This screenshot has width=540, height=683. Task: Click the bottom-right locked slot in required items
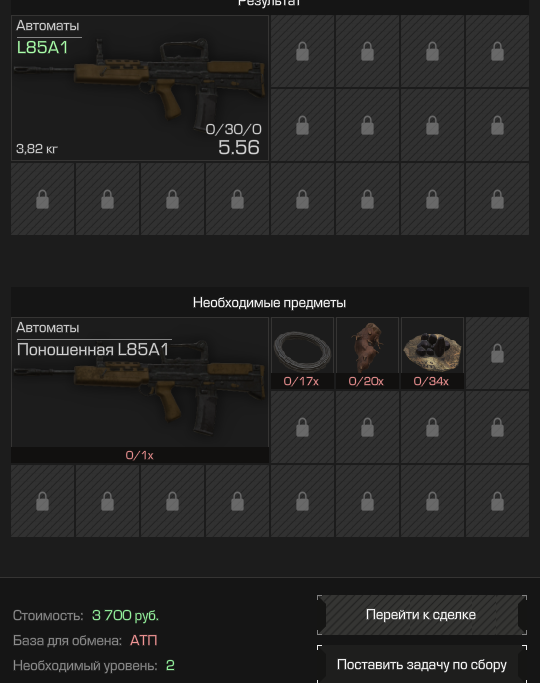[497, 501]
